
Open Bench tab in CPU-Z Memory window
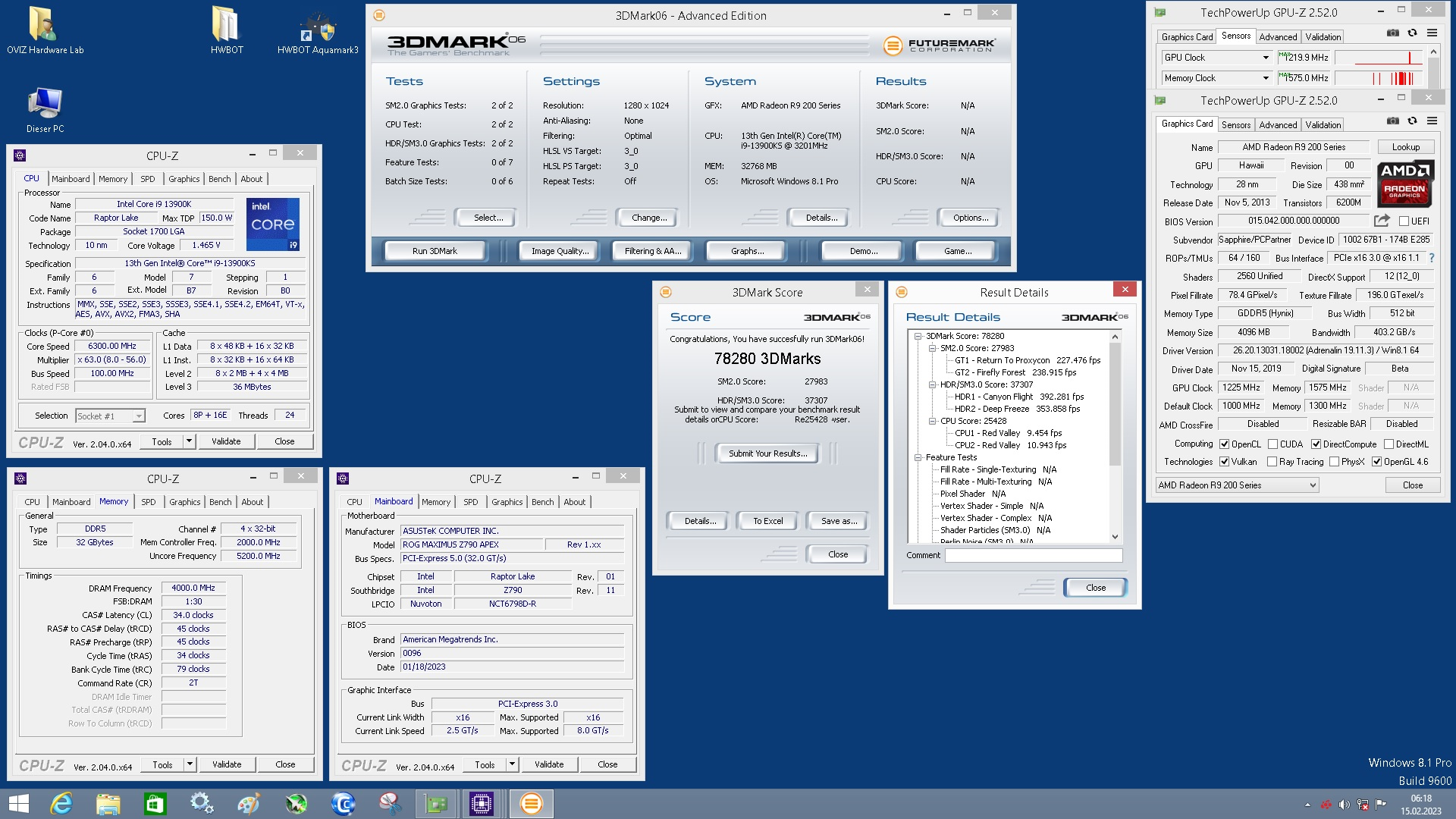click(x=220, y=502)
